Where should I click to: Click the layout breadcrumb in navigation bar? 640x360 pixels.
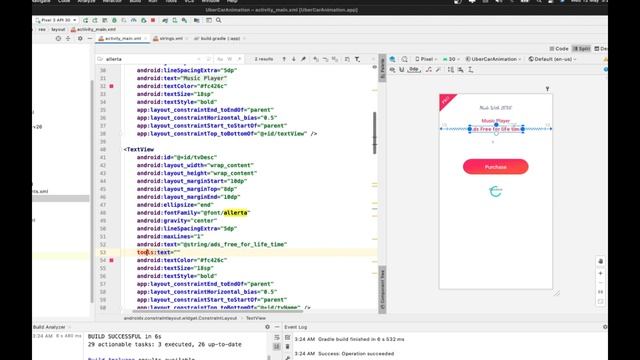coord(58,29)
